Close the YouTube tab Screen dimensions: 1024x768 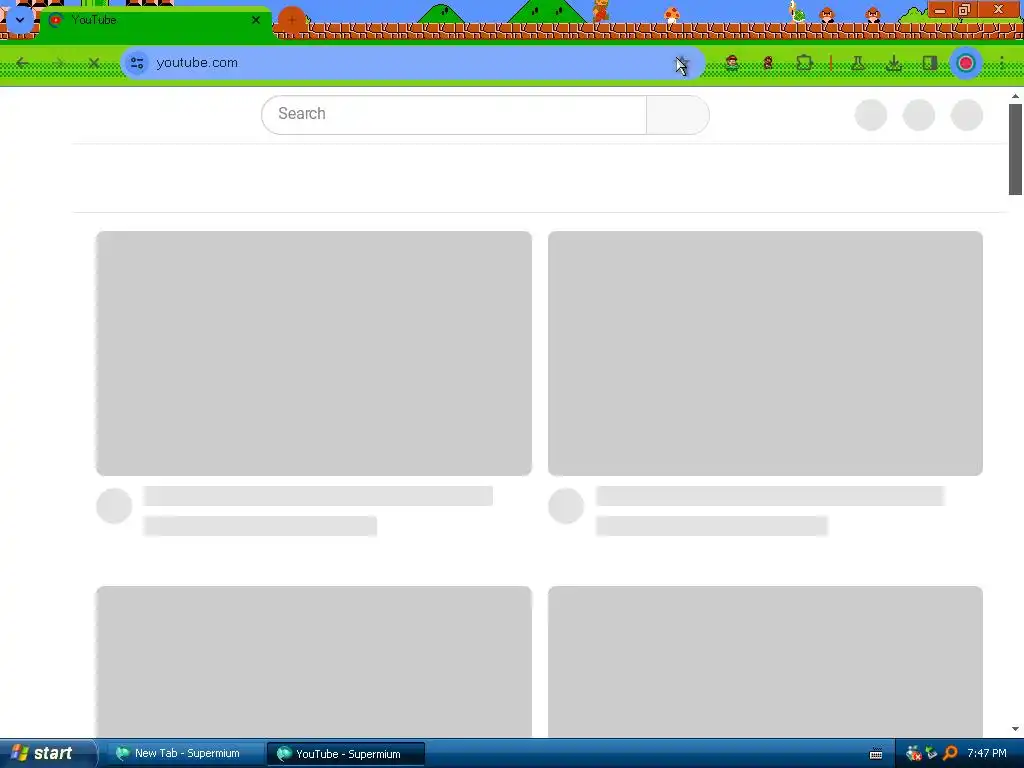pyautogui.click(x=256, y=20)
